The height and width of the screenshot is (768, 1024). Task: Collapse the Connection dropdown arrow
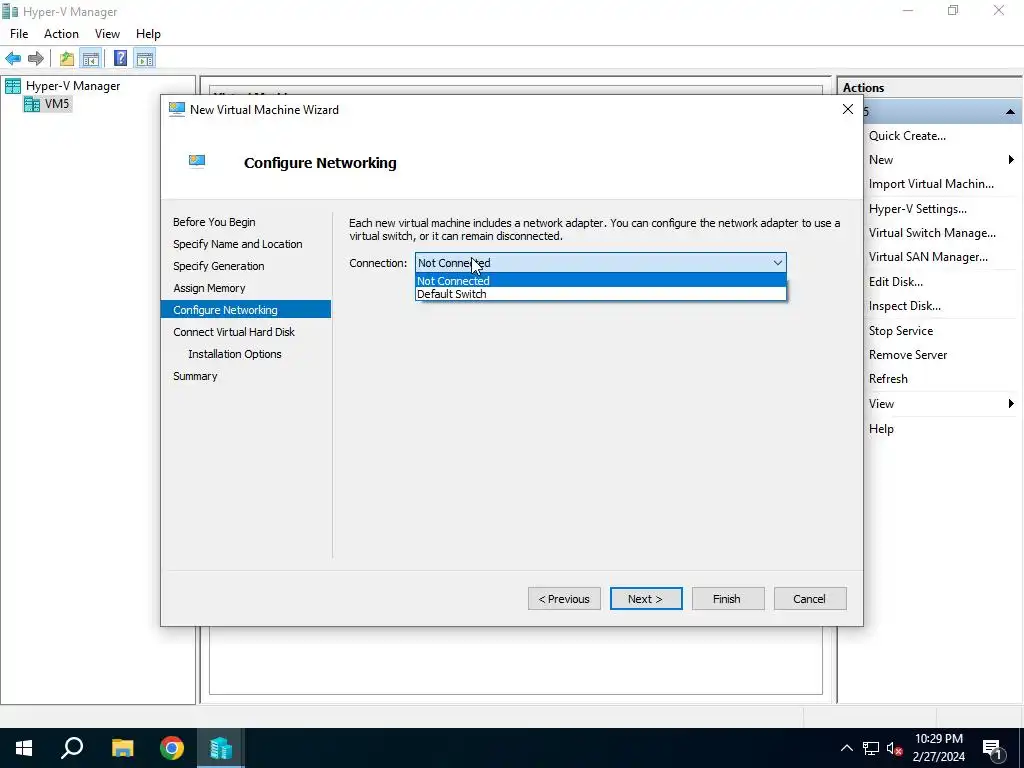click(777, 263)
